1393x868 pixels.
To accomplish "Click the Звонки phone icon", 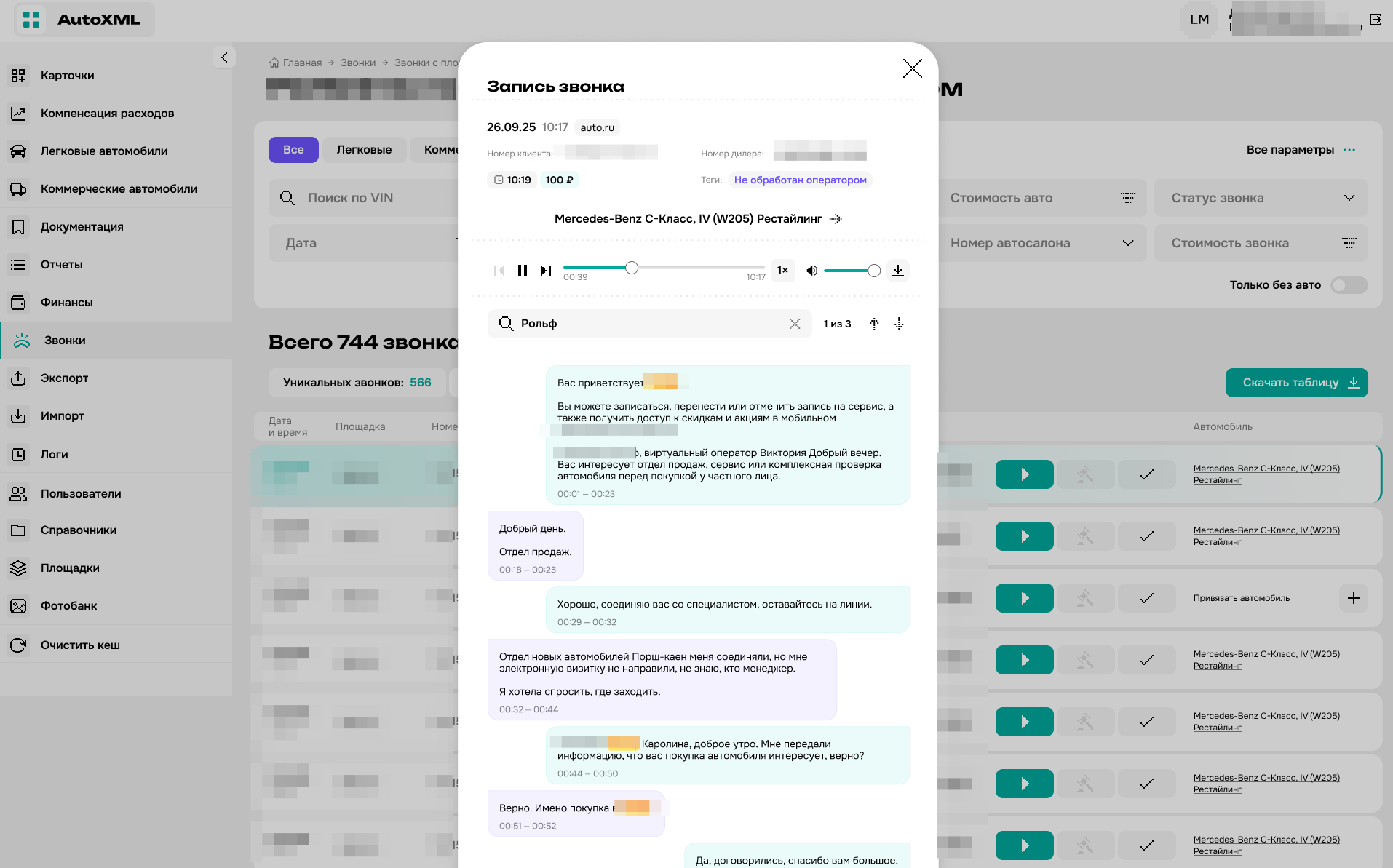I will 22,341.
